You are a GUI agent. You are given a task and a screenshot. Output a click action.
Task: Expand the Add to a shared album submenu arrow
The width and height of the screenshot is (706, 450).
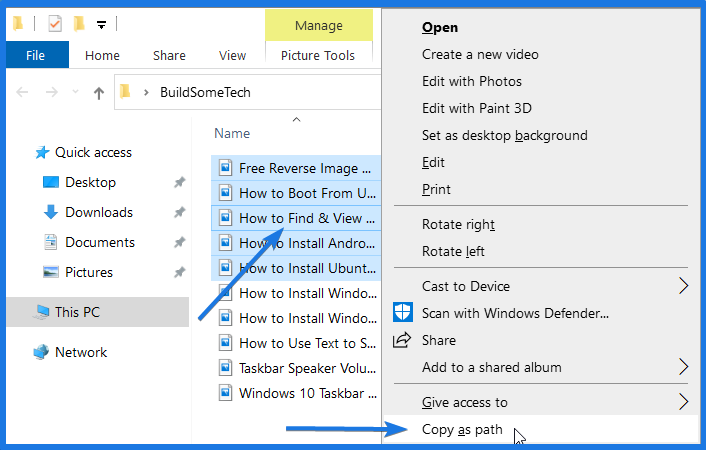click(683, 367)
